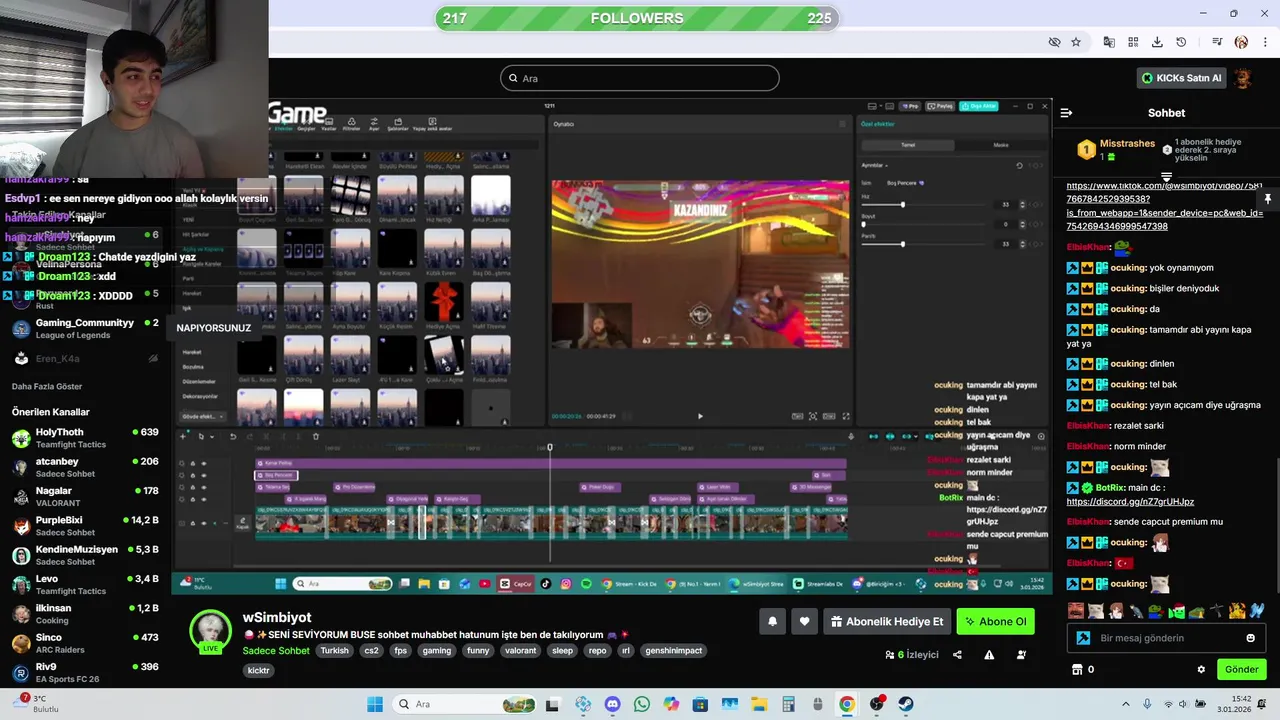This screenshot has width=1280, height=720.
Task: Open PurpleBixi channel in sidebar
Action: pos(85,526)
